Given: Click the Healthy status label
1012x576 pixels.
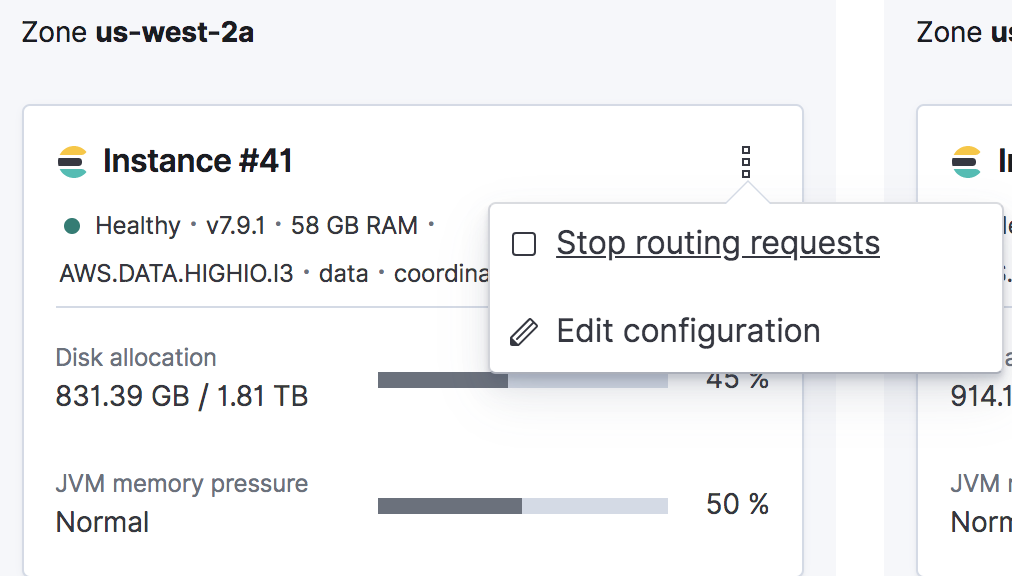Looking at the screenshot, I should (x=138, y=226).
